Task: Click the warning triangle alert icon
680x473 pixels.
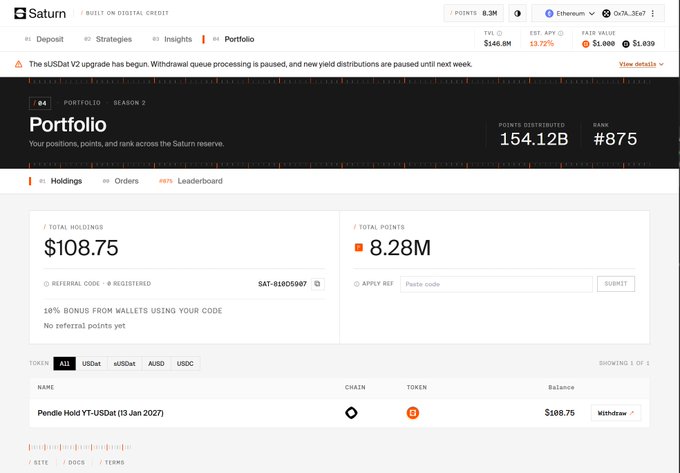Action: pyautogui.click(x=19, y=64)
